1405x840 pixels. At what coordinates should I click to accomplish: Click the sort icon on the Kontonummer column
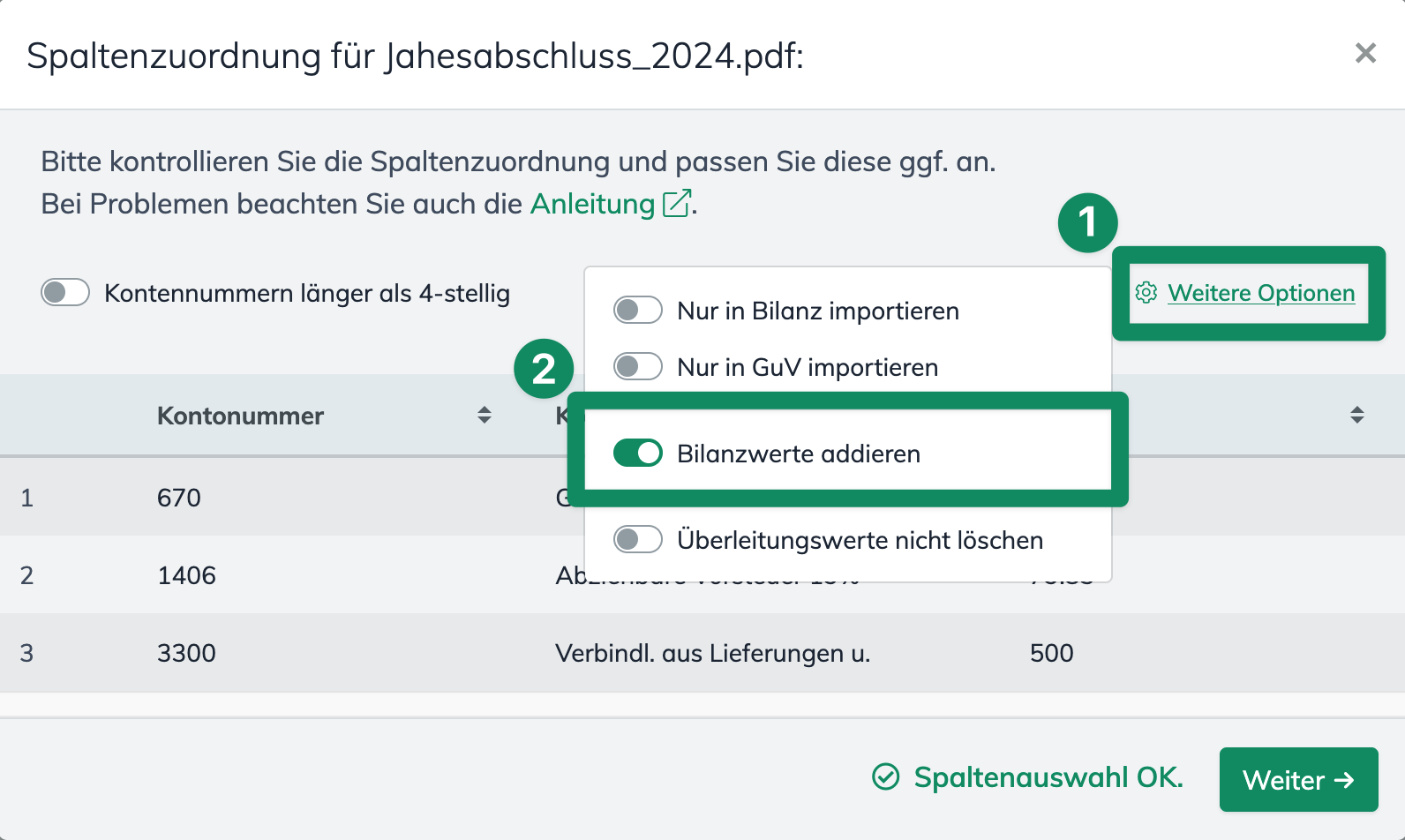tap(485, 415)
